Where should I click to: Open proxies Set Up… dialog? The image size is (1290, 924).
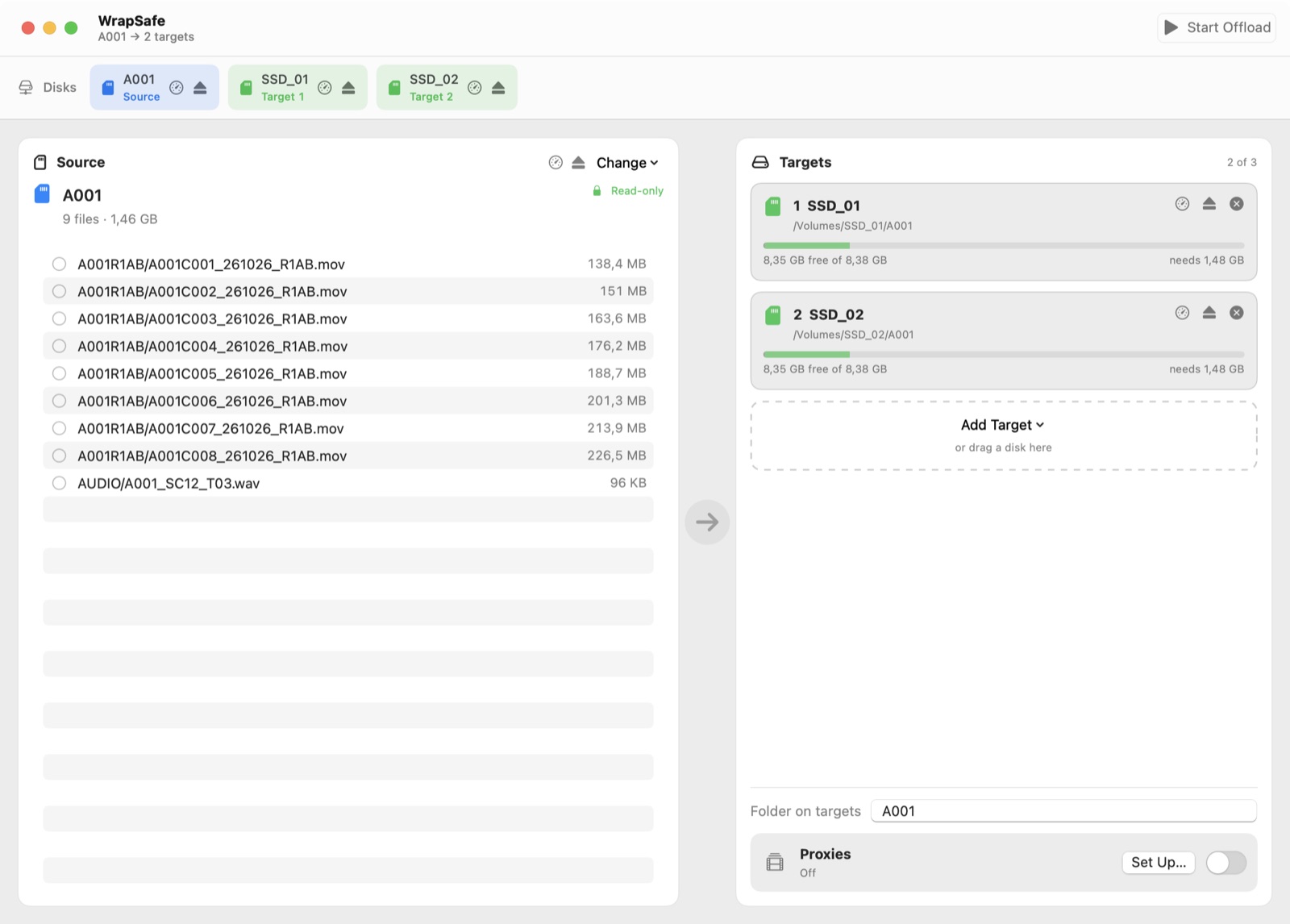(1159, 862)
